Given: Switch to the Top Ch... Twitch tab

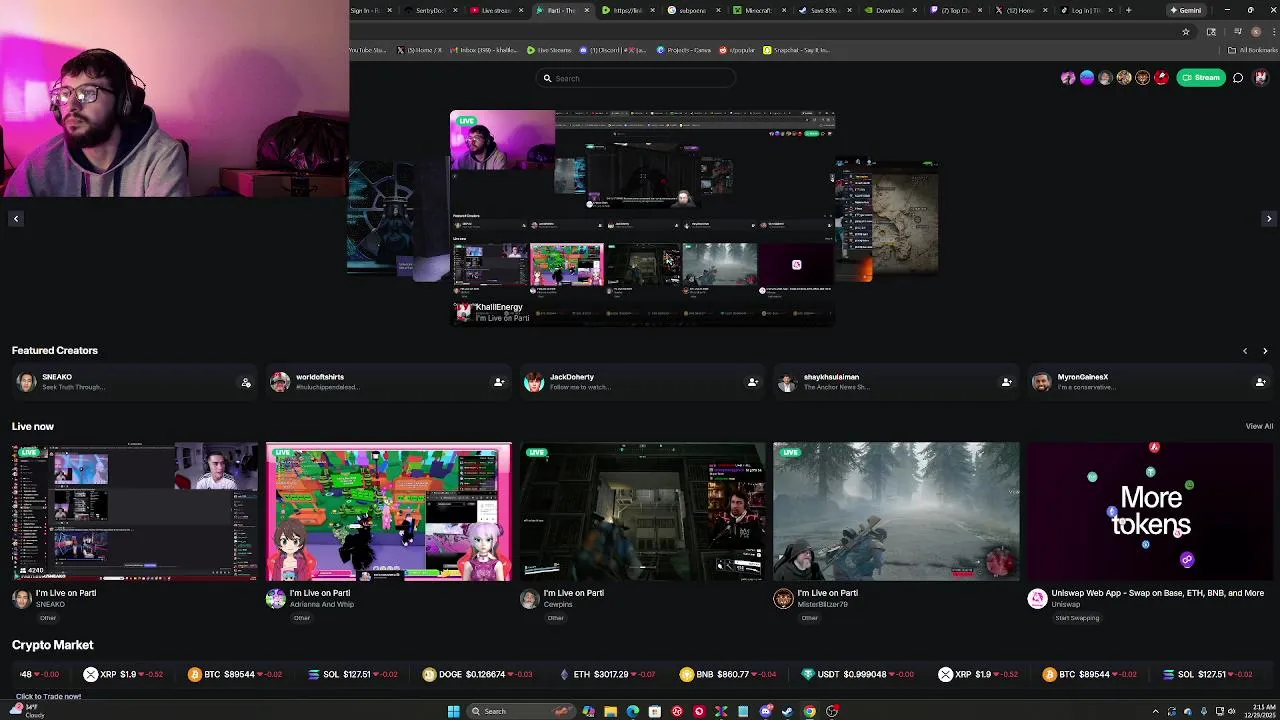Looking at the screenshot, I should point(956,10).
